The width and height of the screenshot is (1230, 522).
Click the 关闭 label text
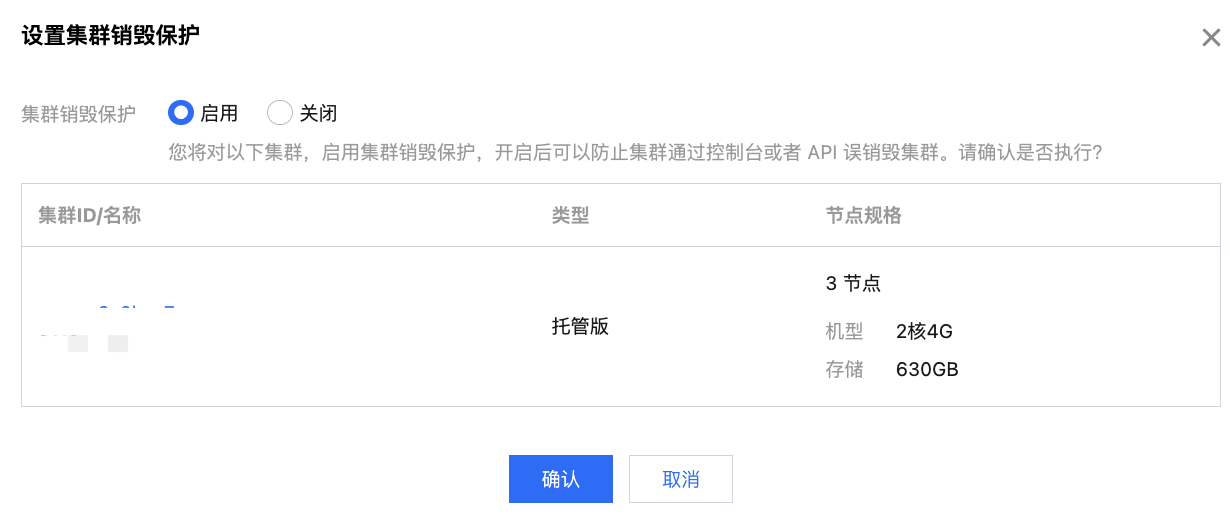(x=318, y=114)
